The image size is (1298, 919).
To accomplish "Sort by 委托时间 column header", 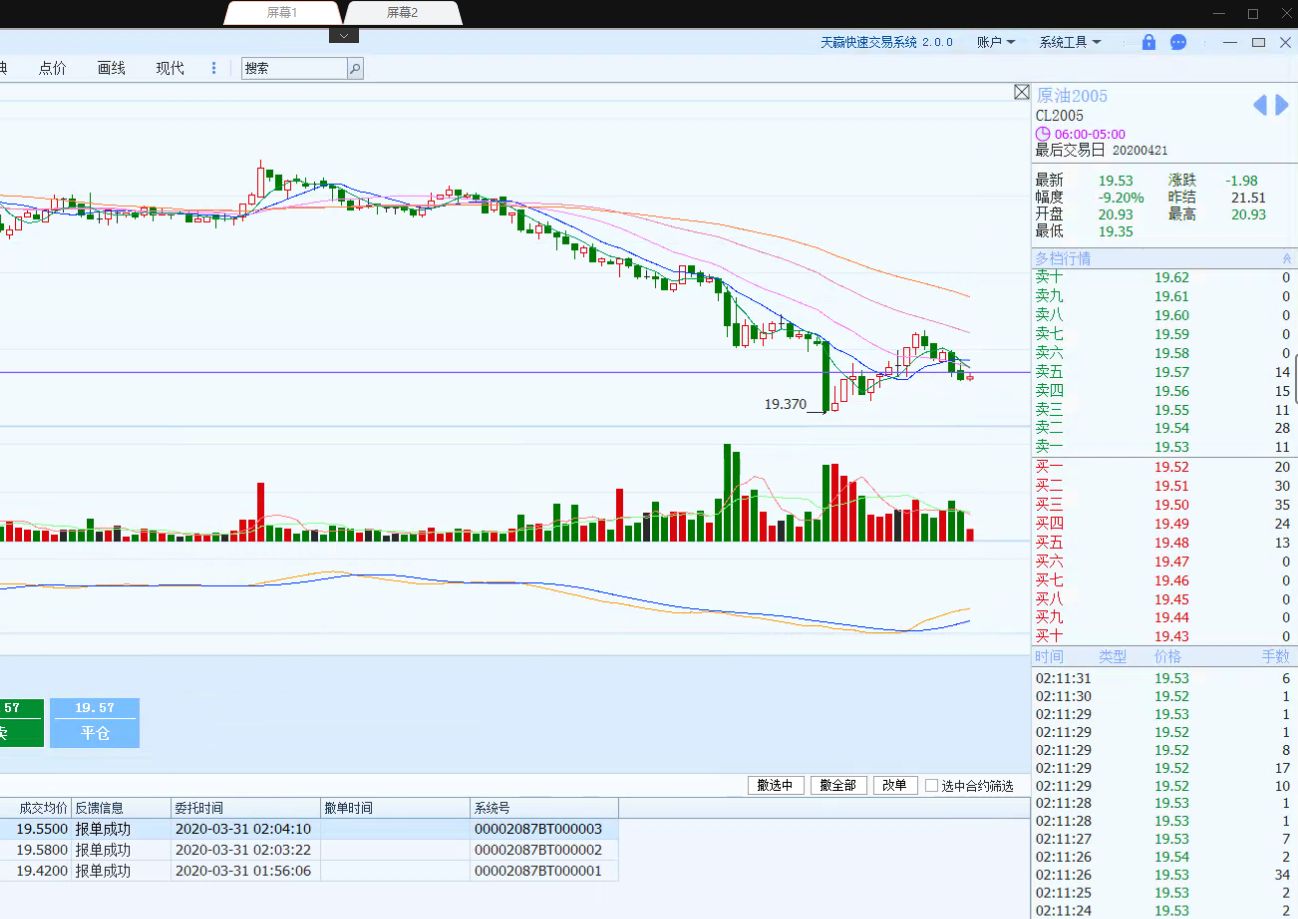I will (245, 808).
